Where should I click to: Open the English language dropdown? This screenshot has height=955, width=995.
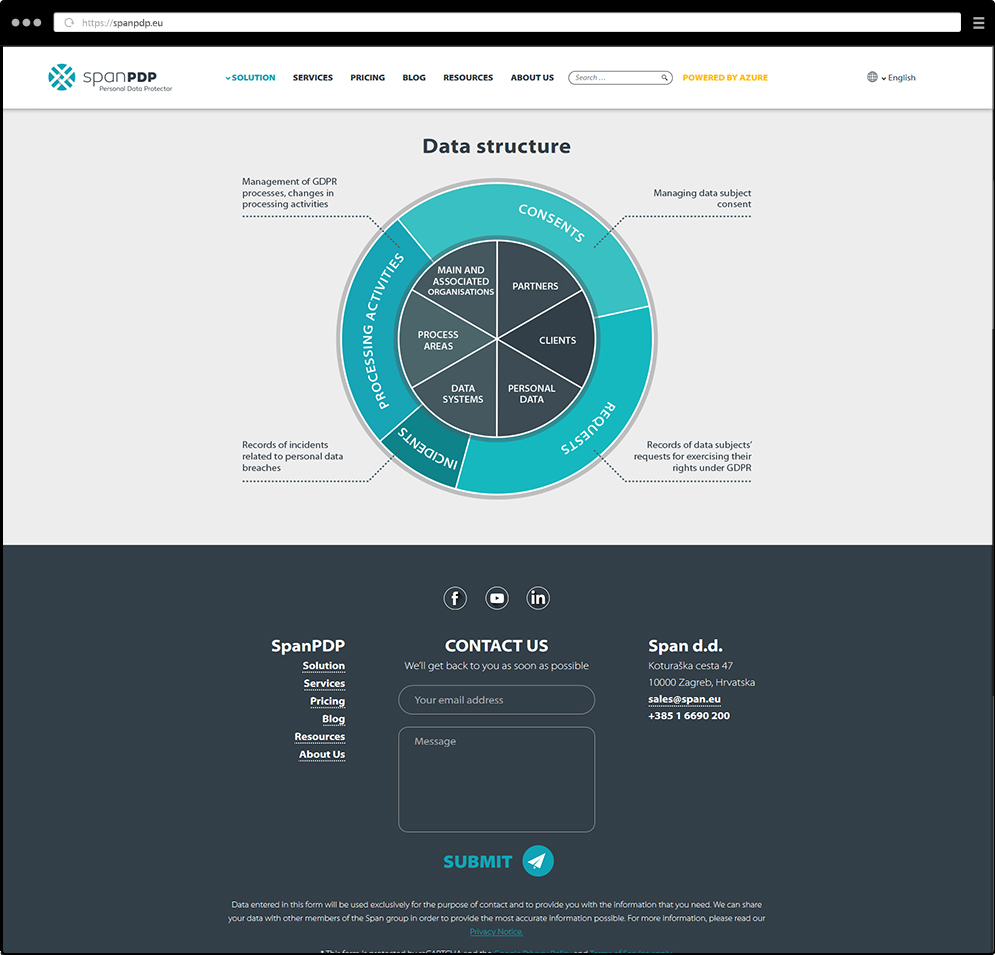tap(900, 78)
